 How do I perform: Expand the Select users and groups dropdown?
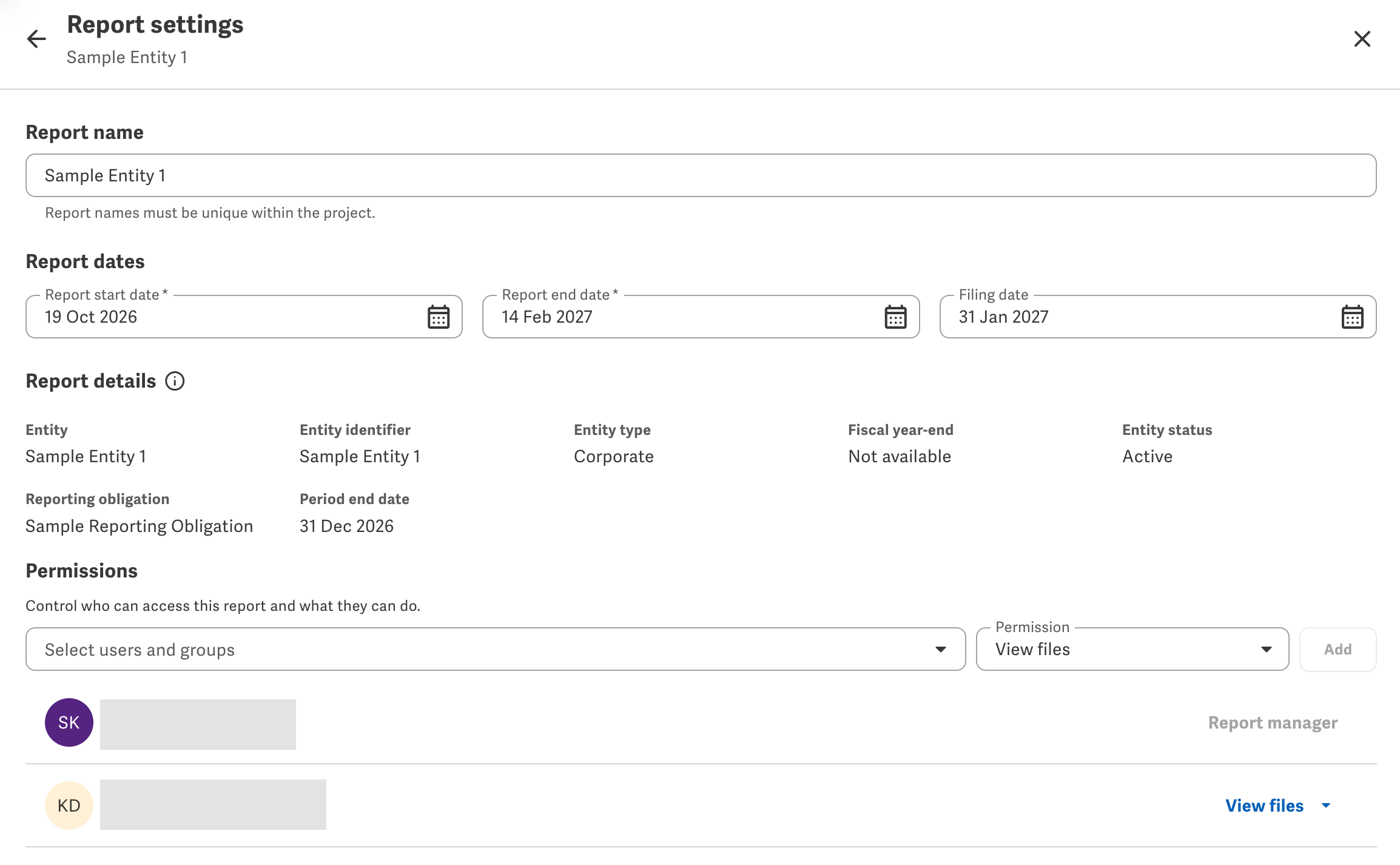coord(496,649)
